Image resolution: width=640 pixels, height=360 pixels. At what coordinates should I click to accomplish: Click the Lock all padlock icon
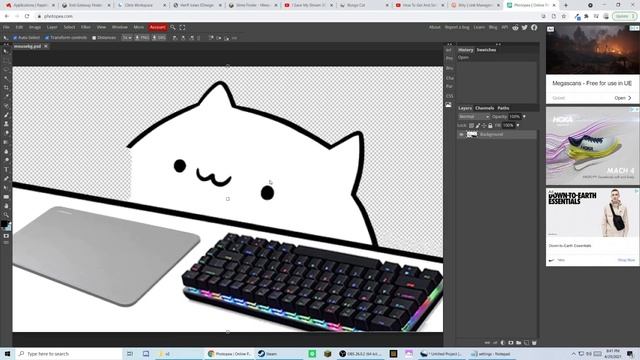point(490,126)
